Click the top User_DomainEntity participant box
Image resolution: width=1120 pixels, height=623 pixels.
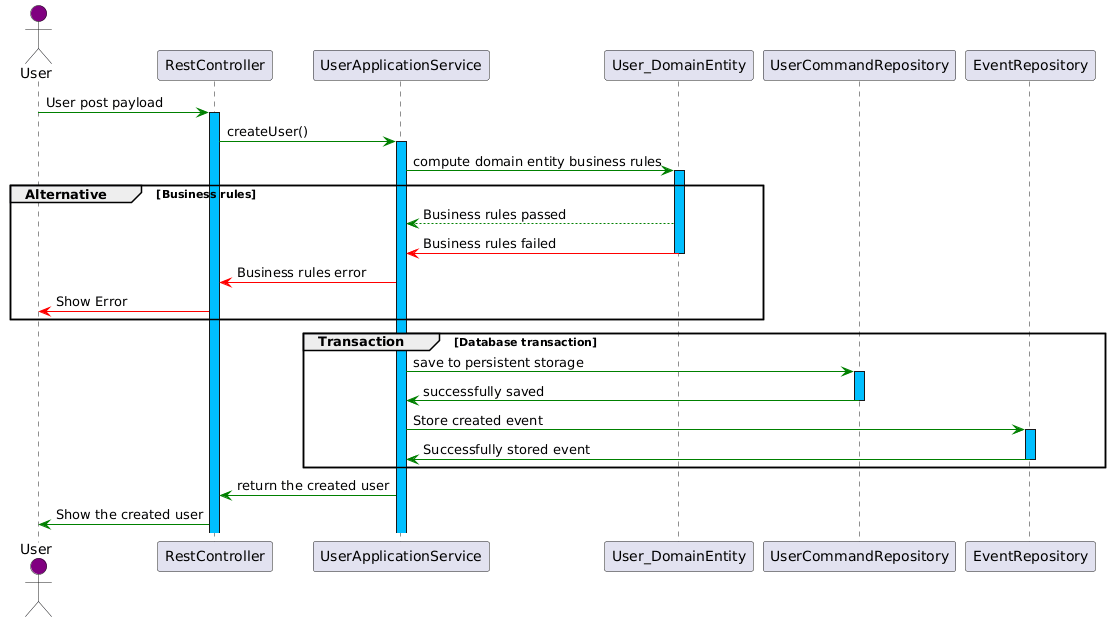tap(679, 65)
